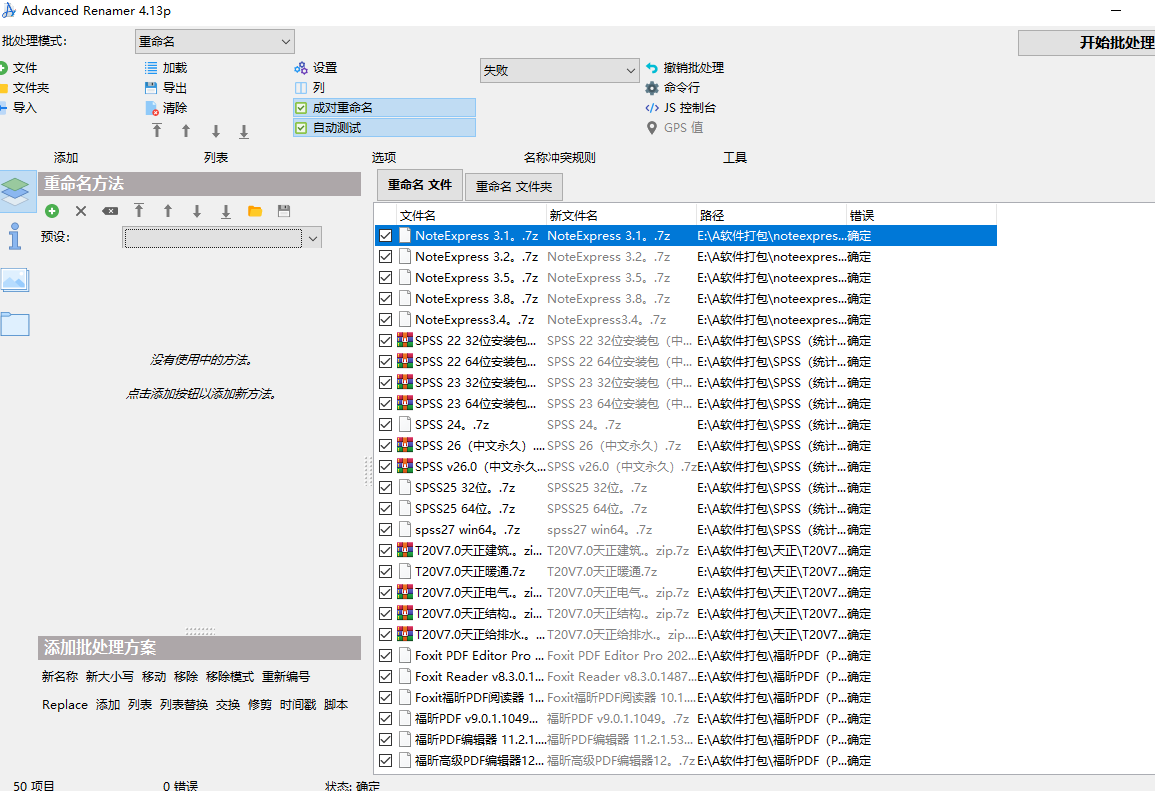Uncheck 福昕PDF v9.0.1.1049 checkbox
1155x791 pixels.
click(x=385, y=718)
